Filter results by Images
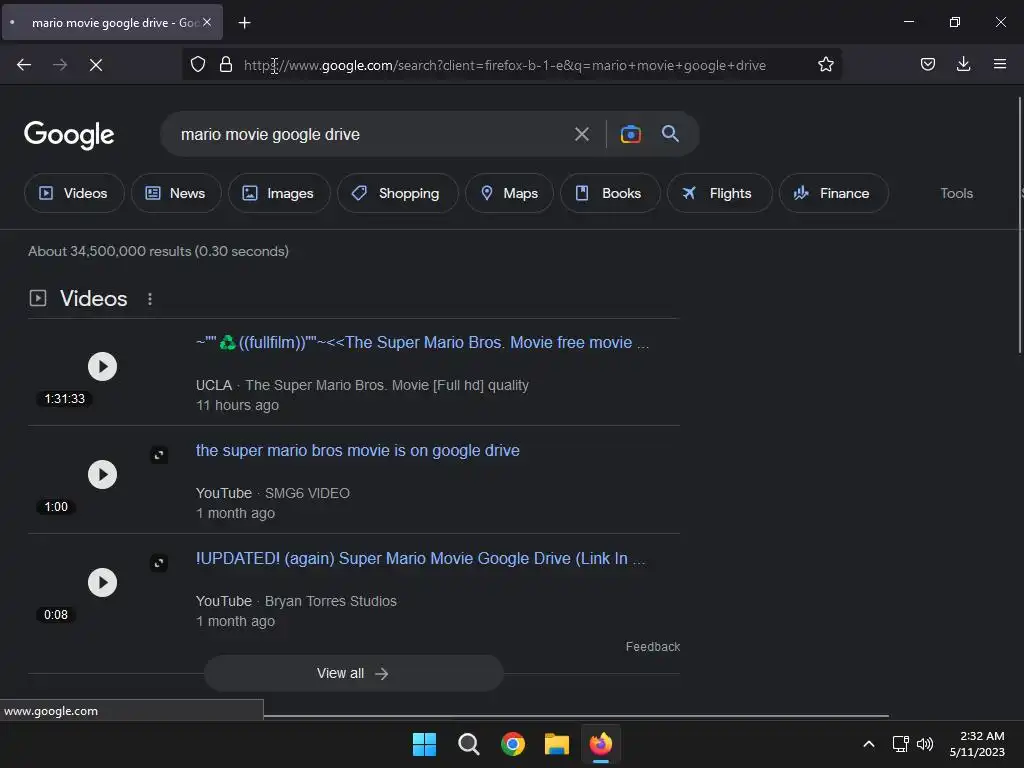Screen dimensions: 1024x768 pos(279,193)
